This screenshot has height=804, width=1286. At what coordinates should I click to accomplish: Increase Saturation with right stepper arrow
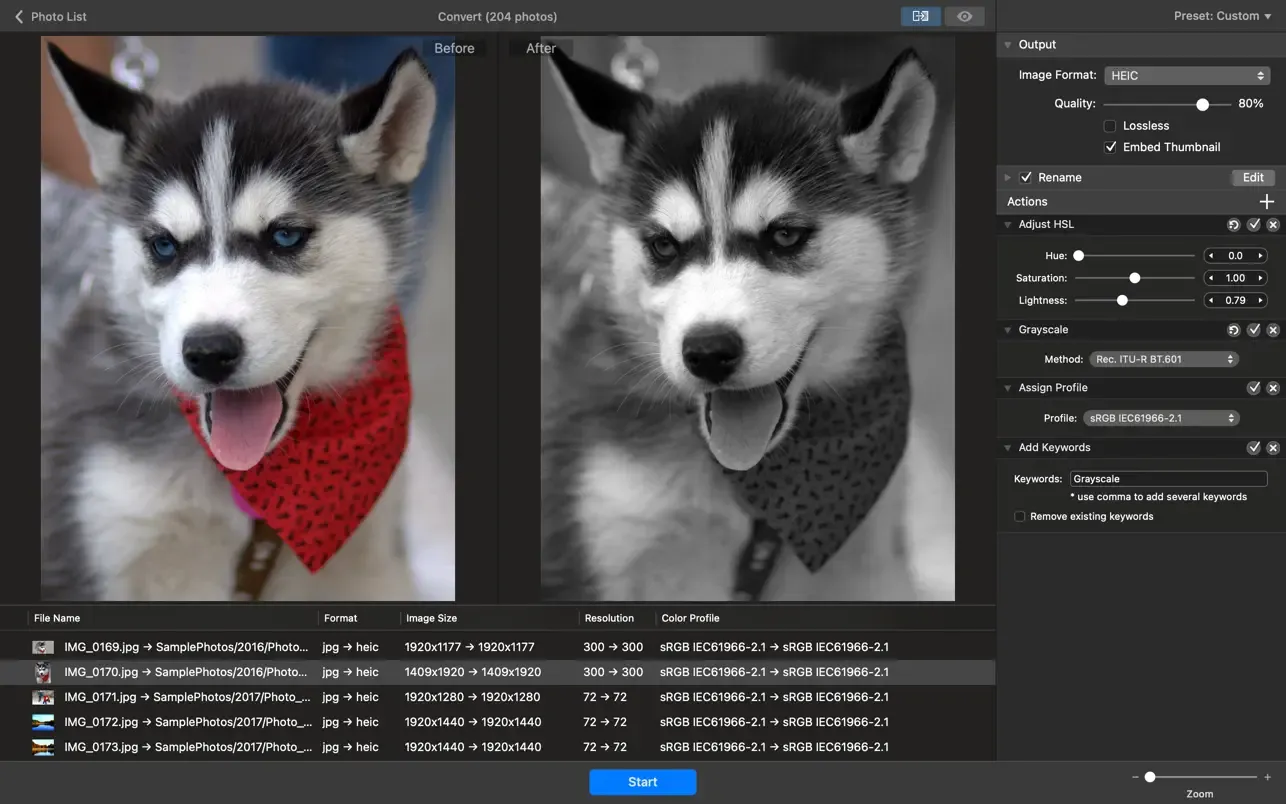pos(1261,278)
